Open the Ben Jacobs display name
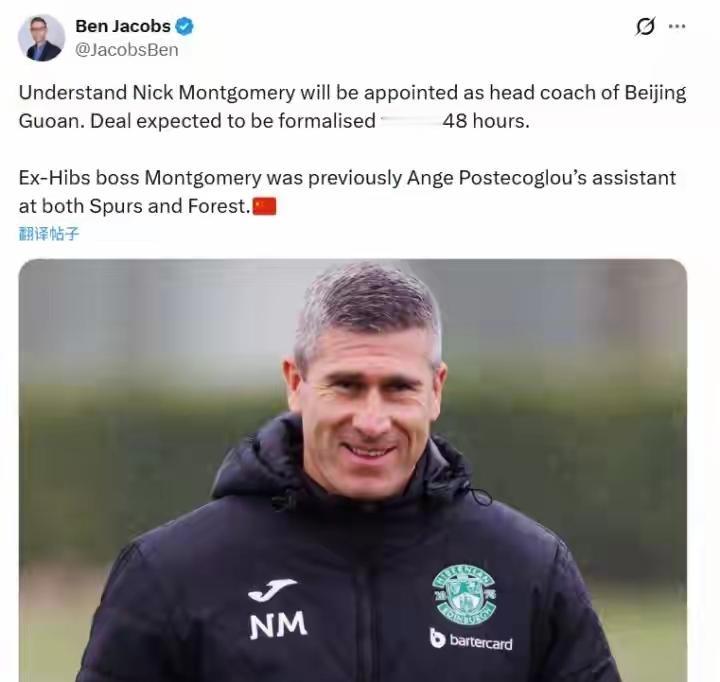Viewport: 720px width, 682px height. (123, 26)
